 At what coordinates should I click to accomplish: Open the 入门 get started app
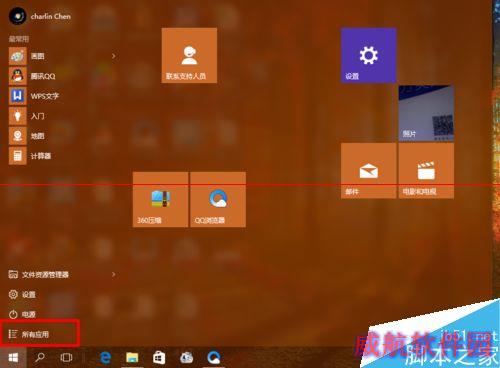[63, 116]
